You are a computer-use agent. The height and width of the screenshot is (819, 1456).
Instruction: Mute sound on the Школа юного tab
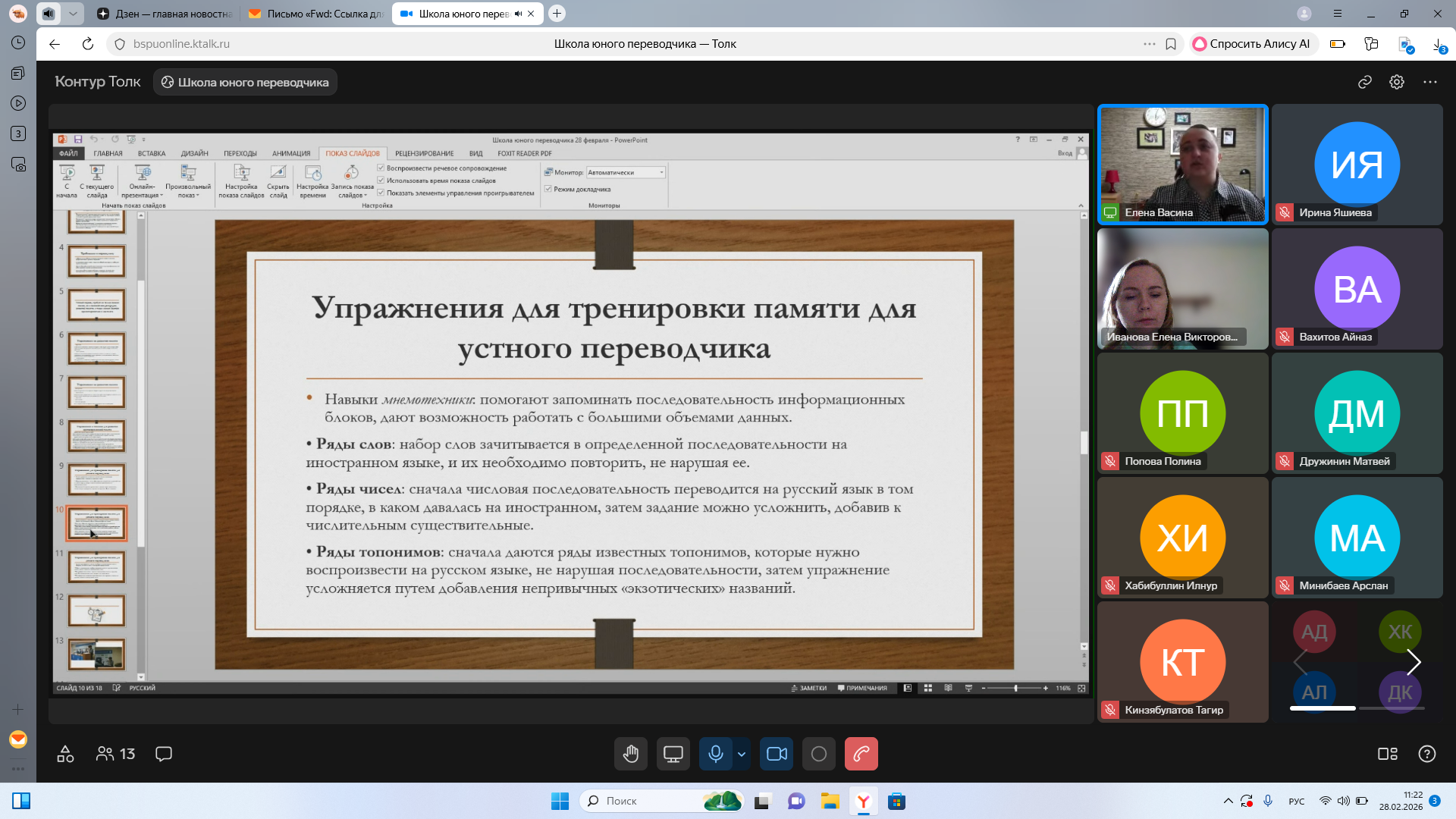pyautogui.click(x=518, y=14)
